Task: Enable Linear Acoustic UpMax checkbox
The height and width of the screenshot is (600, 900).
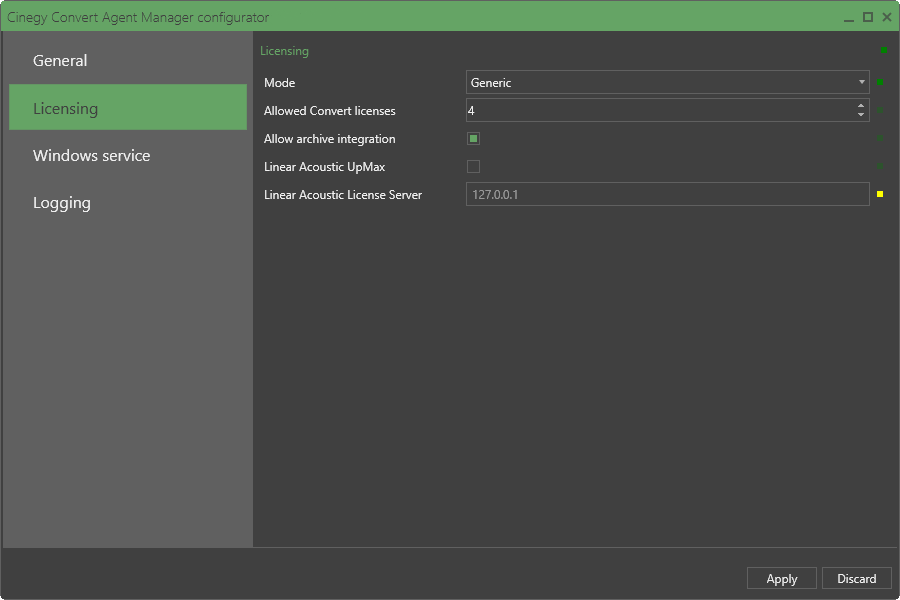Action: tap(474, 167)
